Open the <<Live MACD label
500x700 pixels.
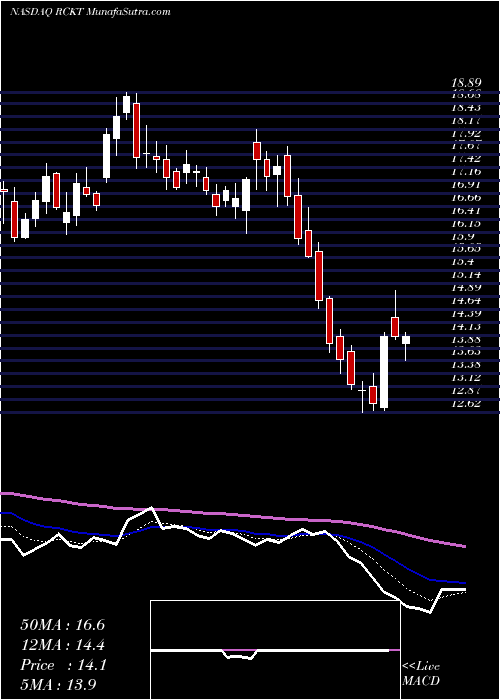tap(421, 674)
